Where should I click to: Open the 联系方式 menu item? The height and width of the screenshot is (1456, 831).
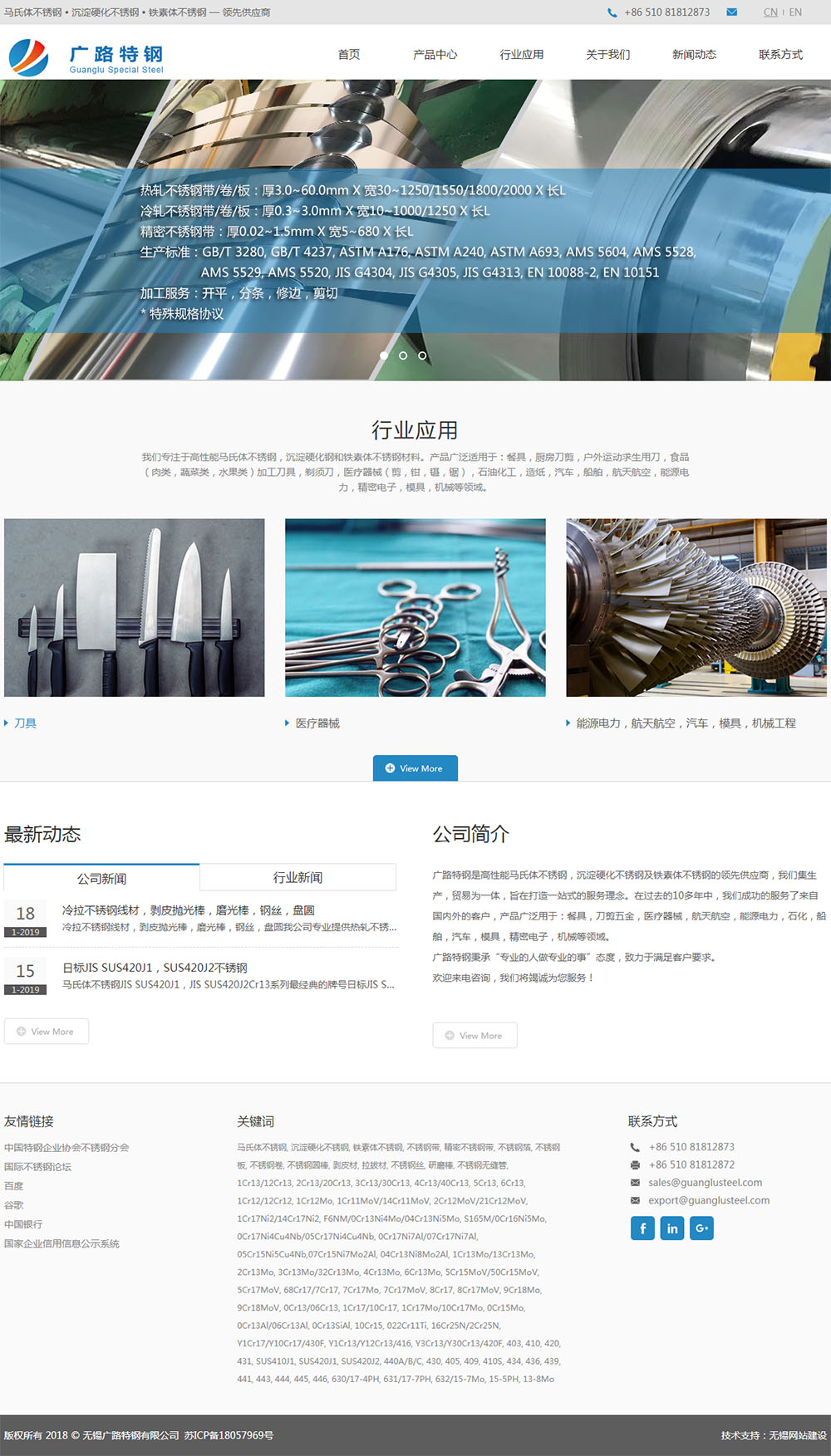pos(781,55)
